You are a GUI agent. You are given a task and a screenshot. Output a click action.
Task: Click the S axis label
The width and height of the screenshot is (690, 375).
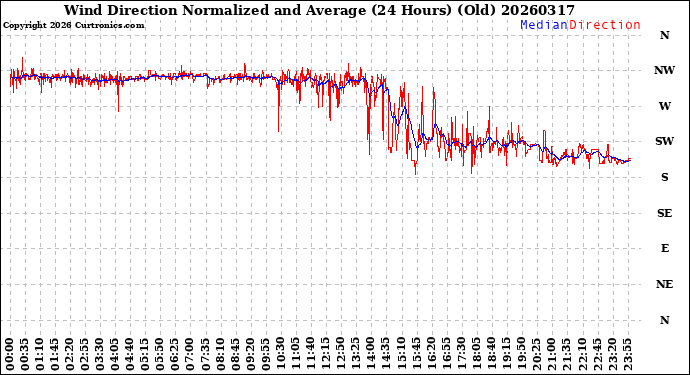coord(664,177)
